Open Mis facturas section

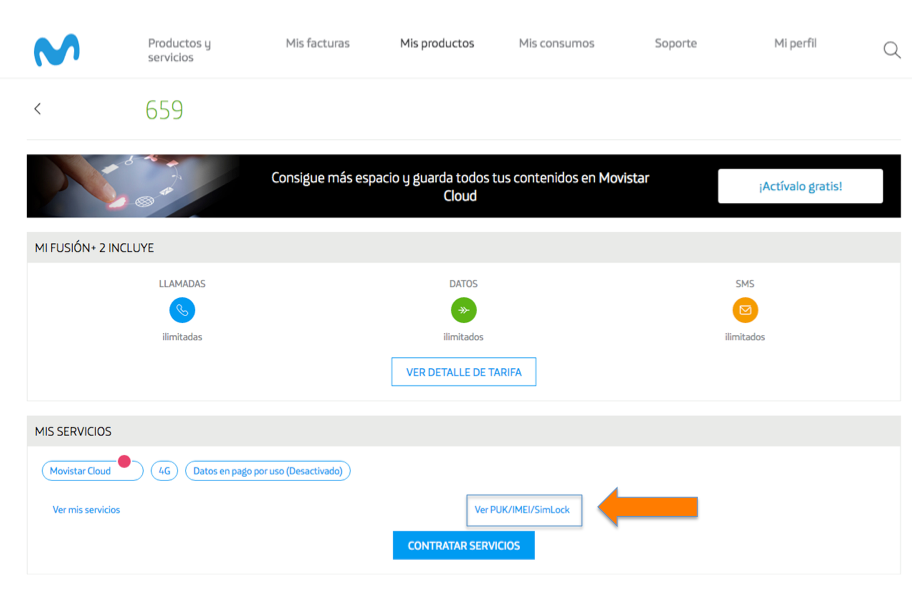click(317, 43)
